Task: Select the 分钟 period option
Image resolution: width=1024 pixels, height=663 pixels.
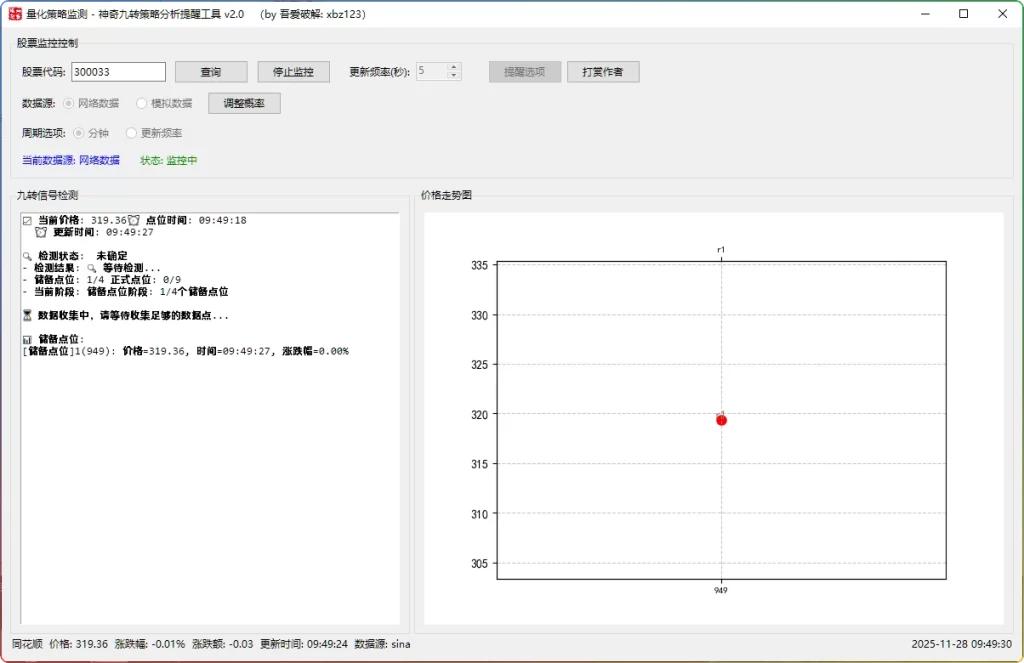Action: click(x=81, y=132)
